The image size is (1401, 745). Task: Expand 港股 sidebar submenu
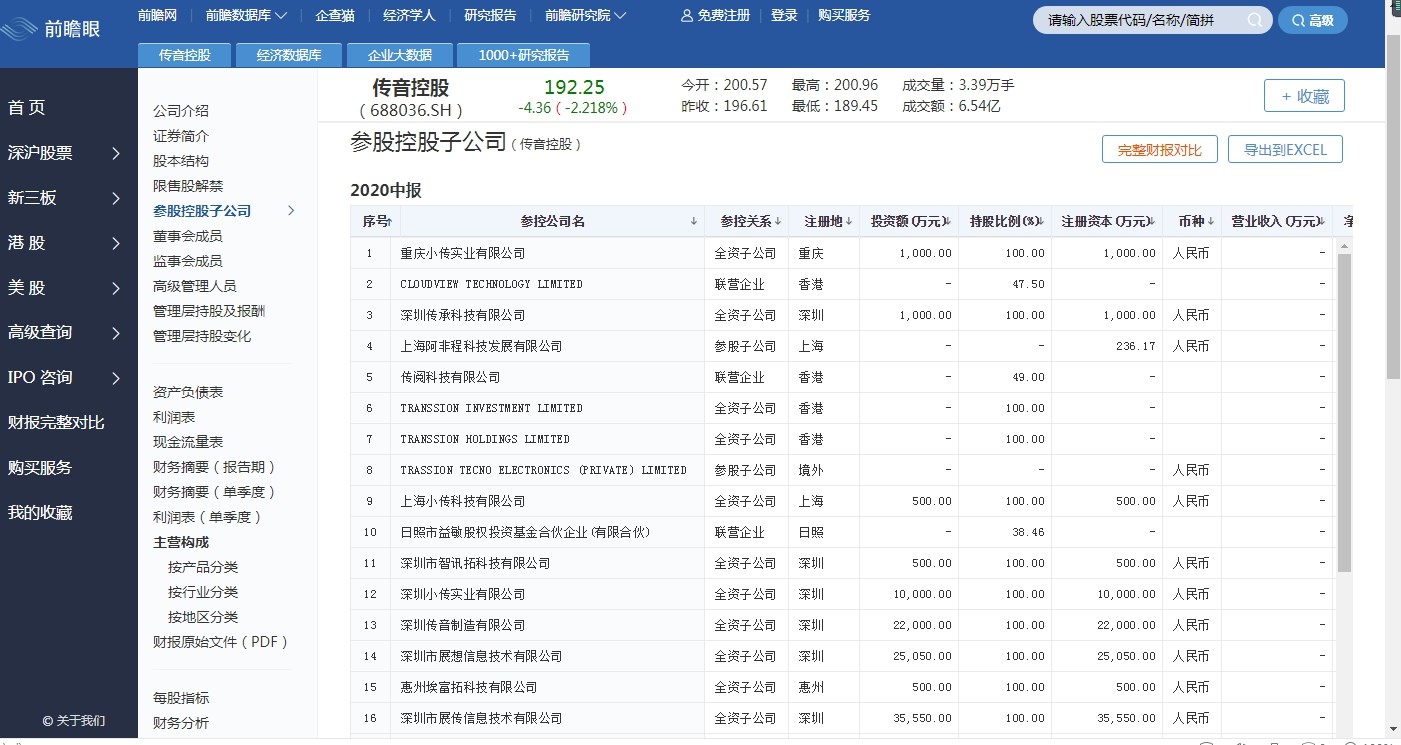click(x=116, y=243)
